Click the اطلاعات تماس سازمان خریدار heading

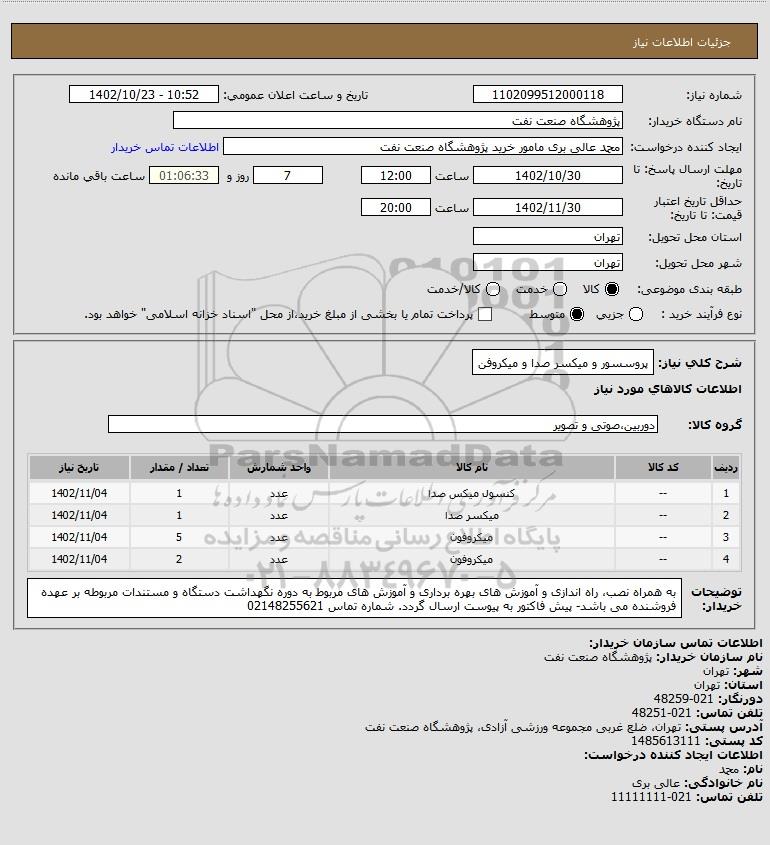point(675,643)
